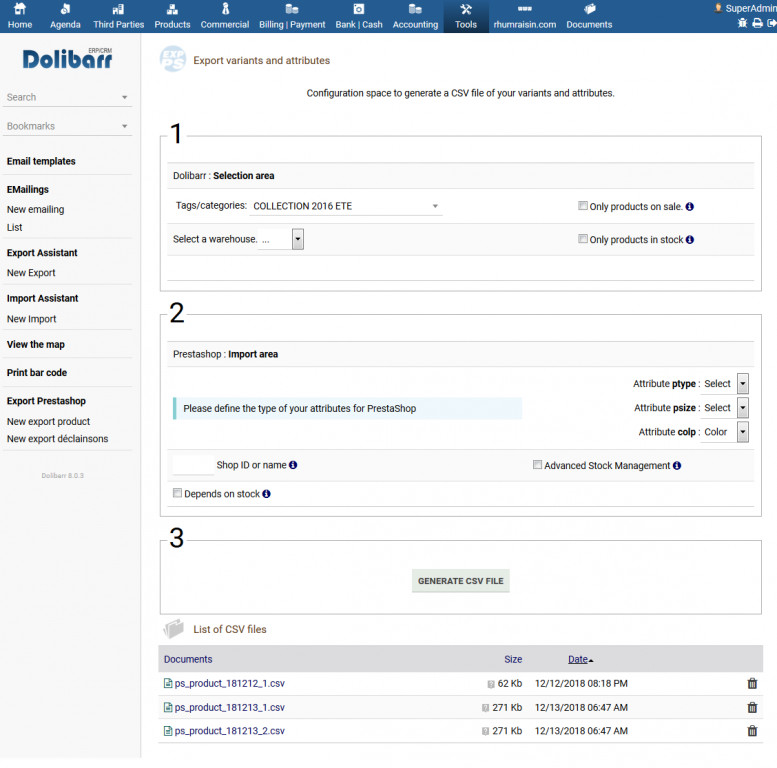The width and height of the screenshot is (777, 768).
Task: Open the Tools module icon
Action: point(466,16)
